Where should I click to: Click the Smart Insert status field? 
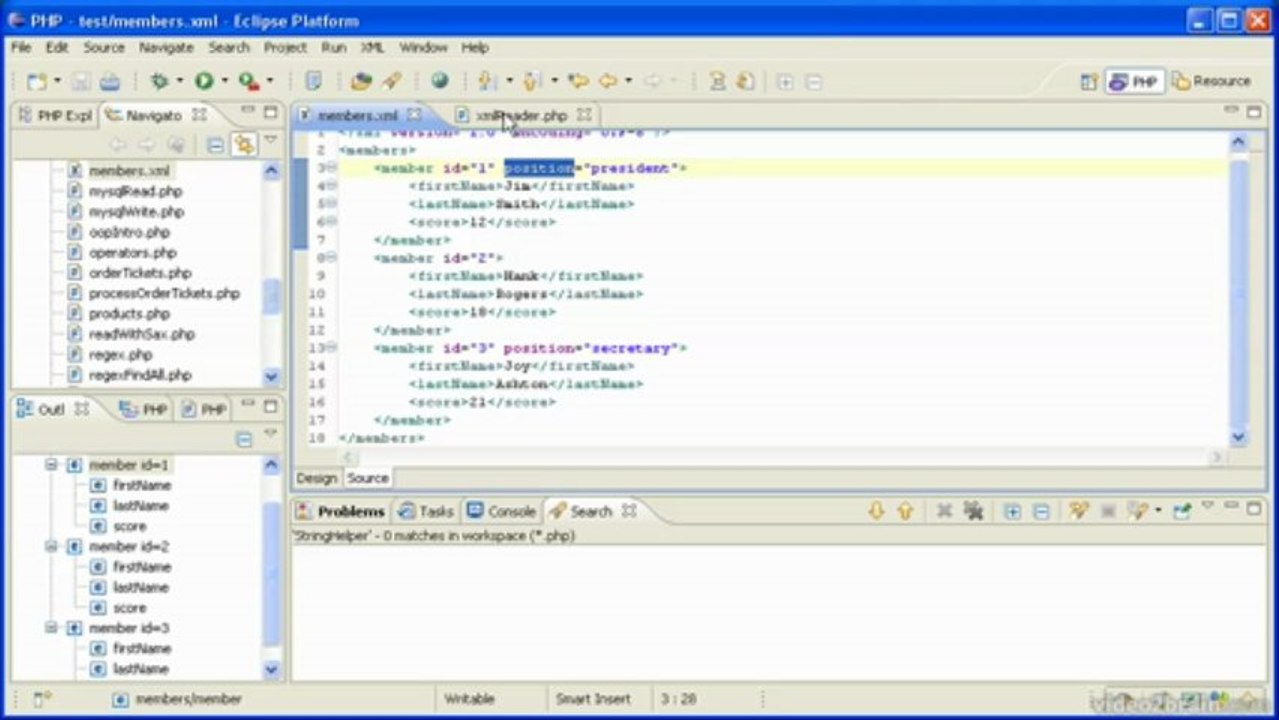(593, 699)
